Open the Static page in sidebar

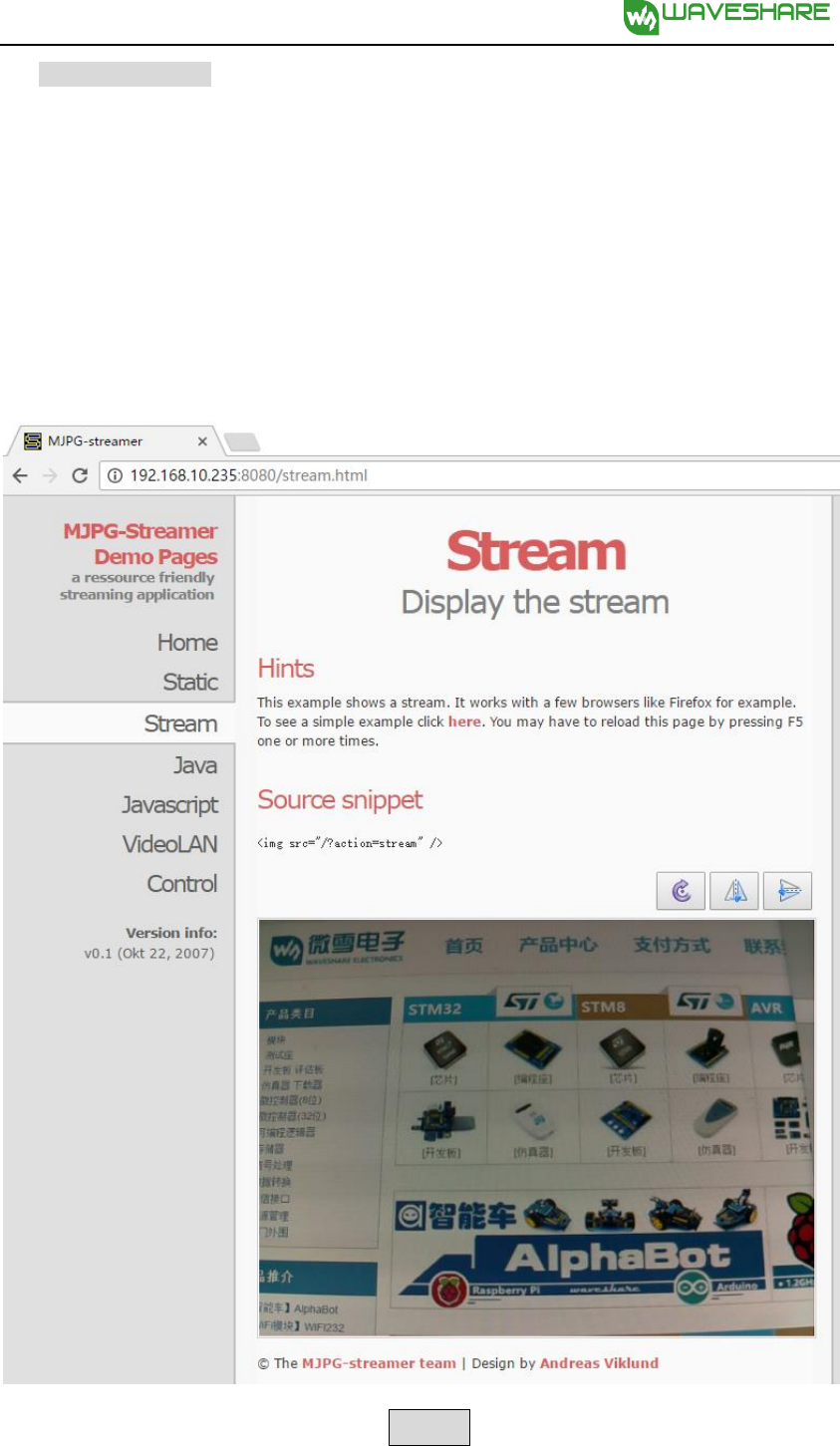point(190,683)
